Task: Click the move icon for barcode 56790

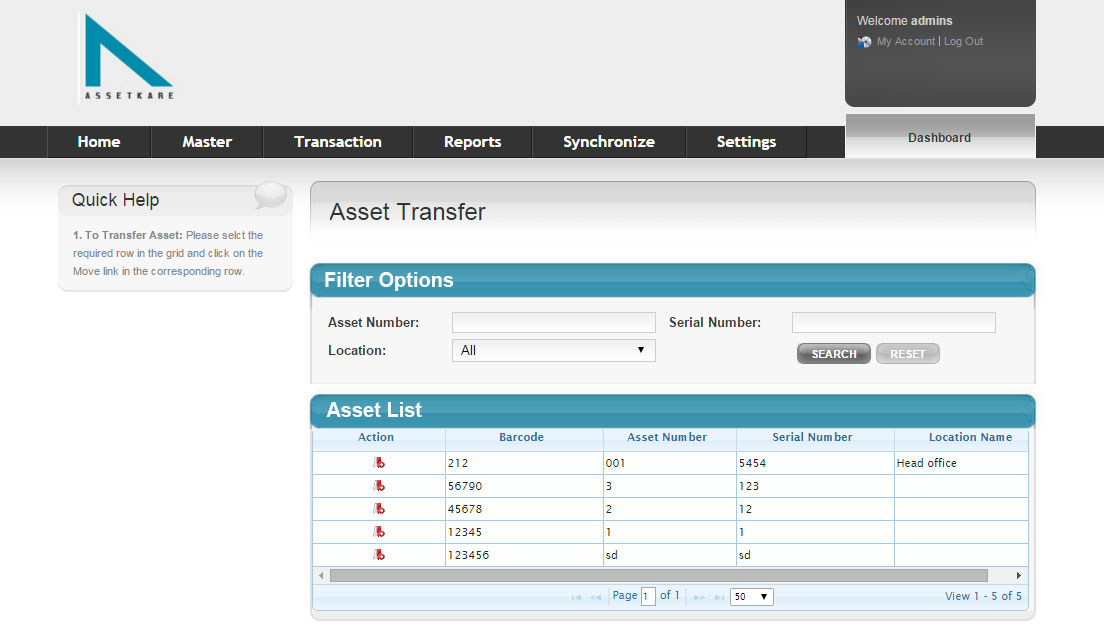Action: point(379,486)
